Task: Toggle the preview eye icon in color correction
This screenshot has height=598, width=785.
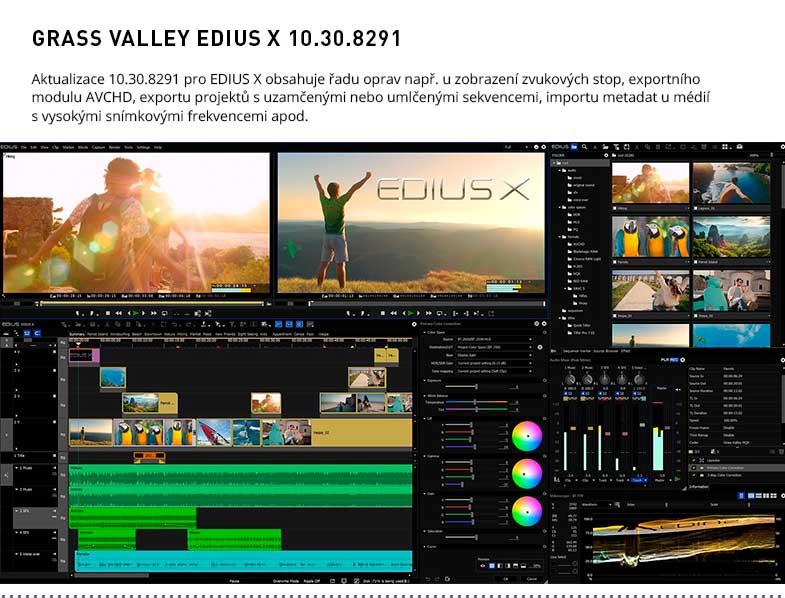Action: point(483,565)
